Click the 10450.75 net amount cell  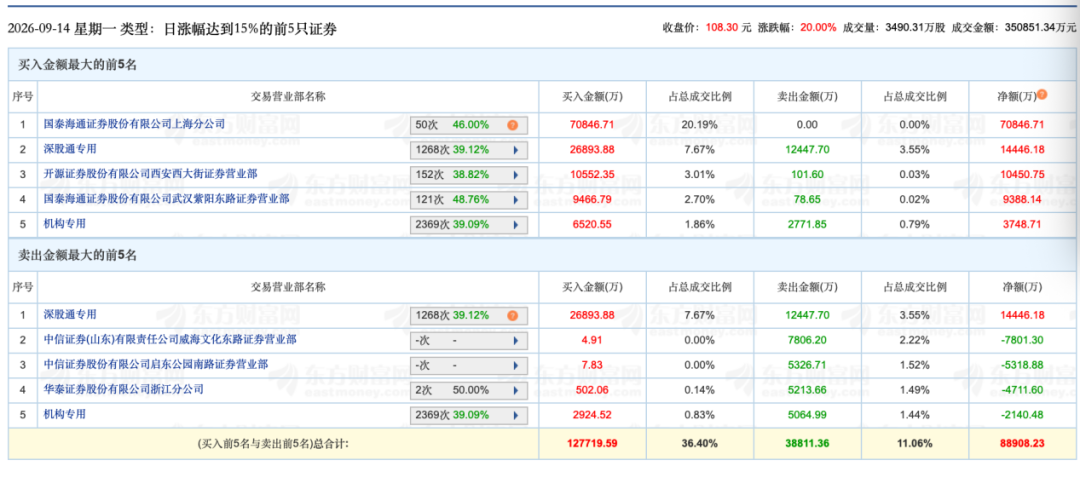click(1022, 174)
